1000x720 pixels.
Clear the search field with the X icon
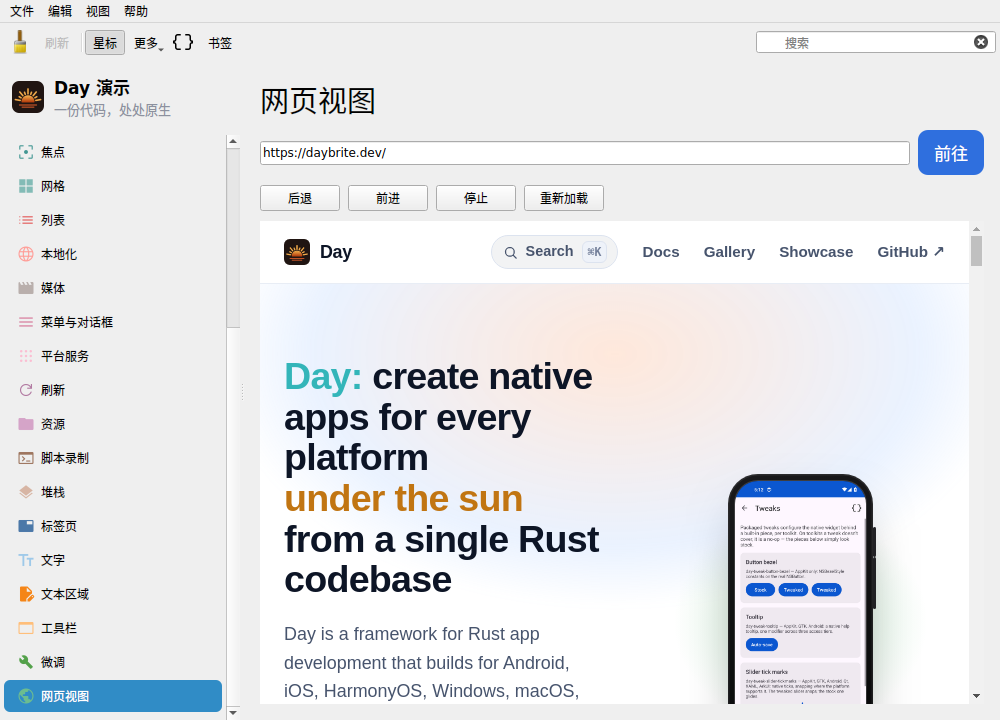pyautogui.click(x=981, y=42)
